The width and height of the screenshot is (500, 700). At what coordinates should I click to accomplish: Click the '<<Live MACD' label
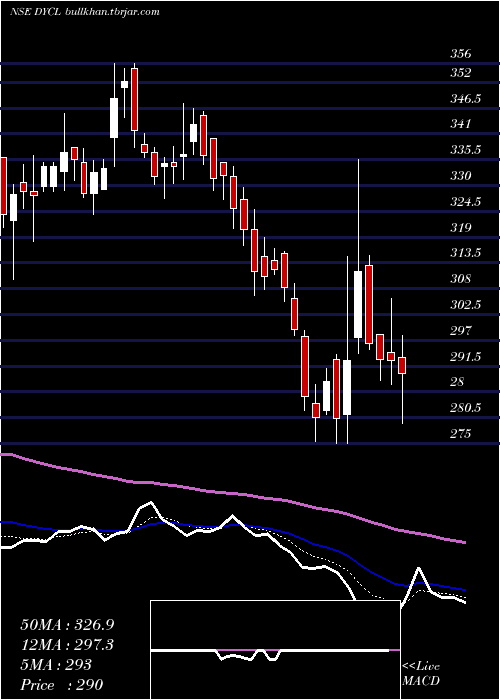pos(421,674)
